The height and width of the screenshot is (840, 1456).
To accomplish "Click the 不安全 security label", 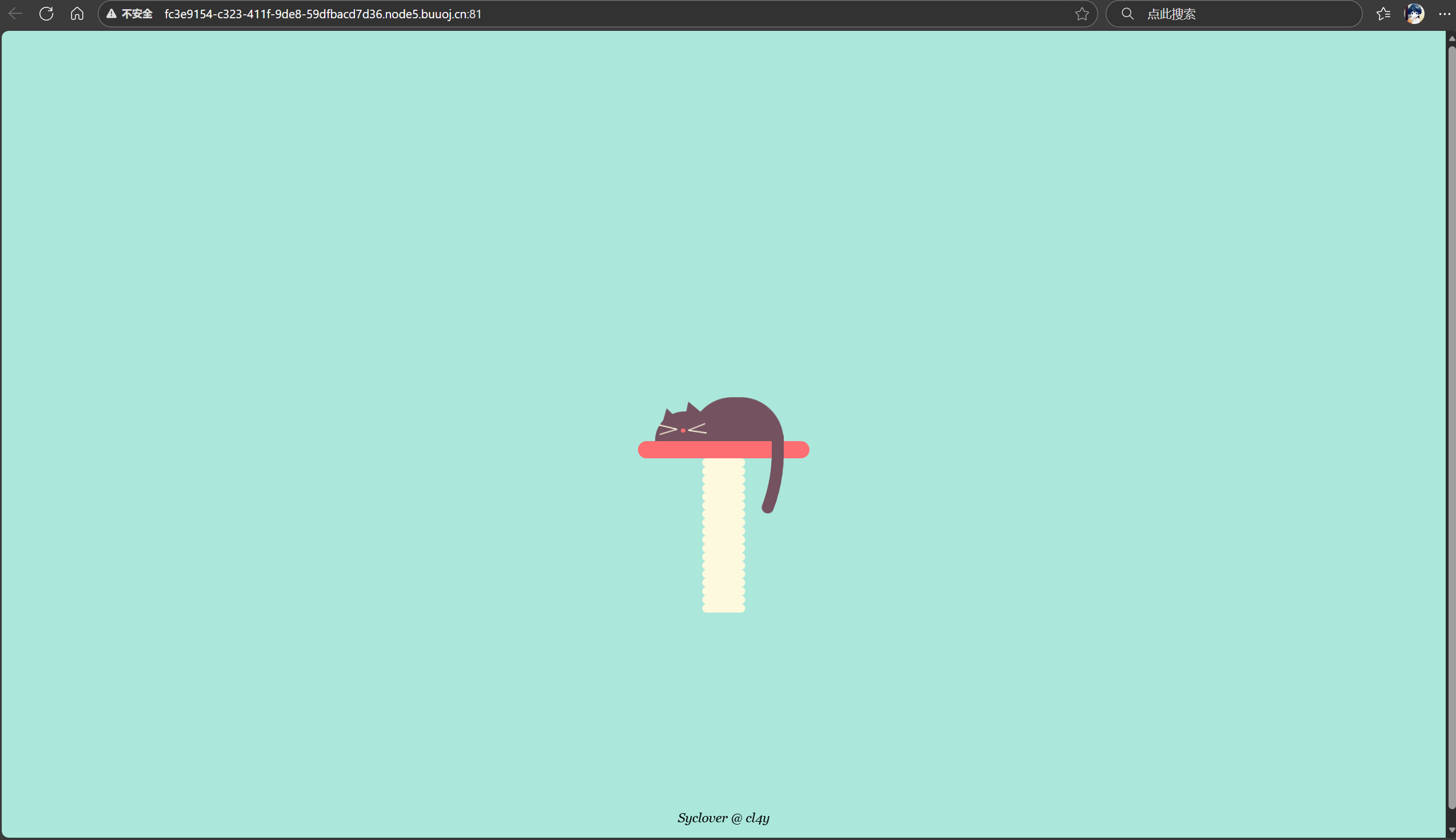I will tap(137, 14).
